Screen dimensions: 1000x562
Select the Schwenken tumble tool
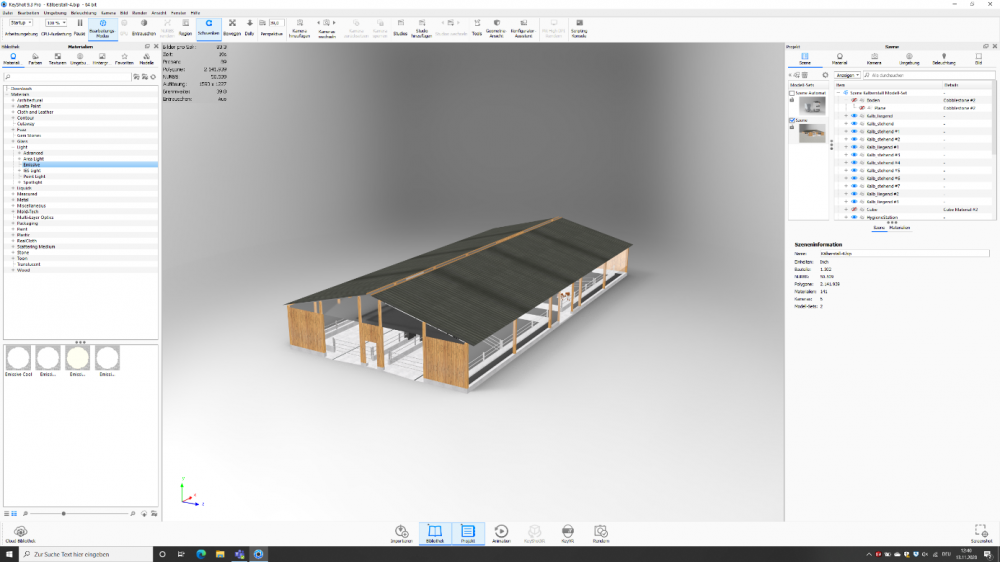208,24
